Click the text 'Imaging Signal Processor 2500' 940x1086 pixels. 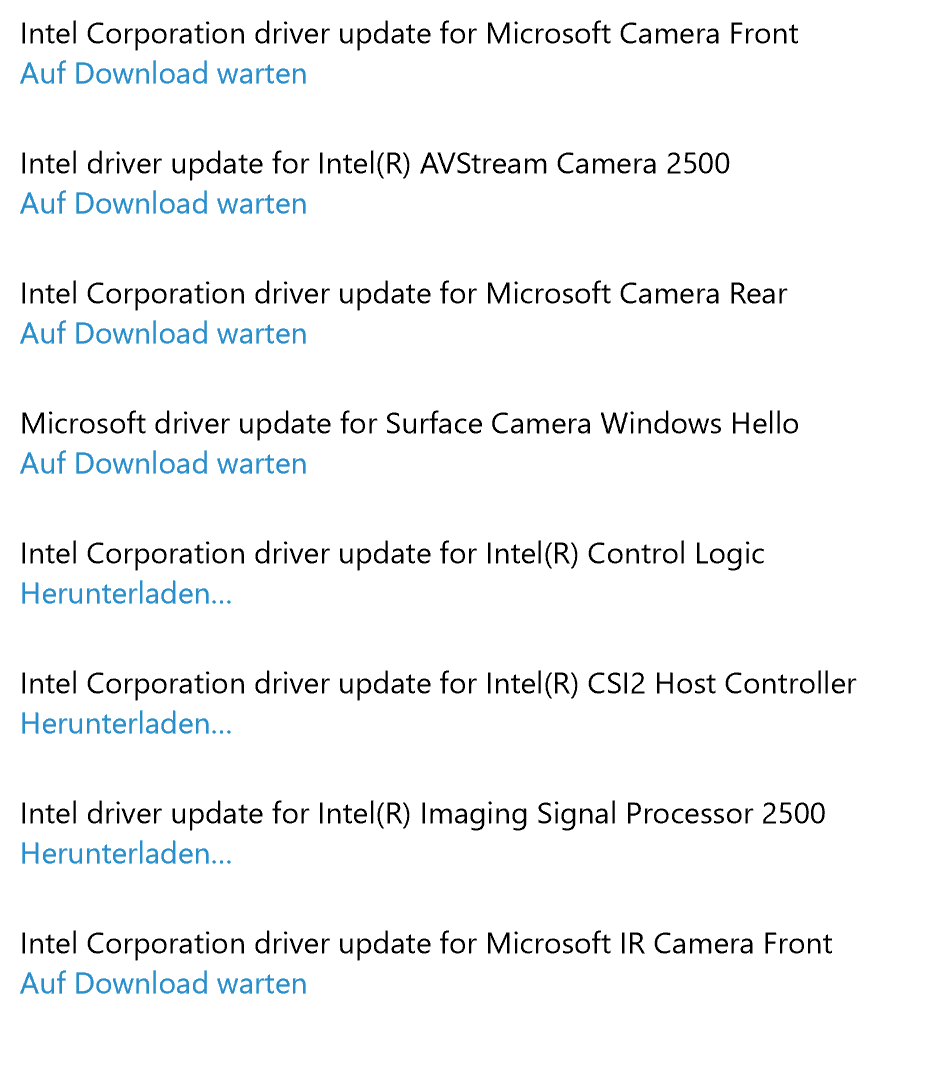coord(623,814)
